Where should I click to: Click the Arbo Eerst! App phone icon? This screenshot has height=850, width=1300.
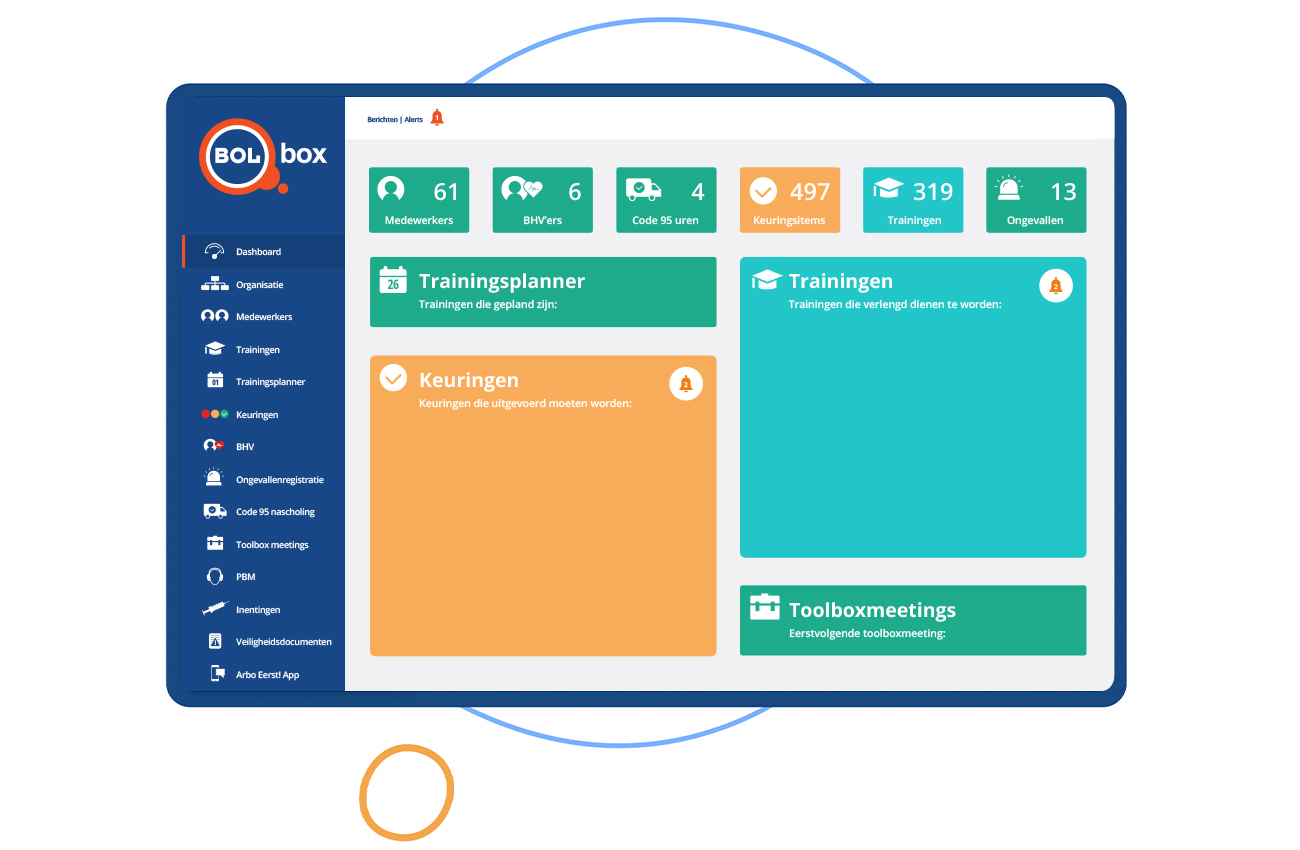coord(217,674)
